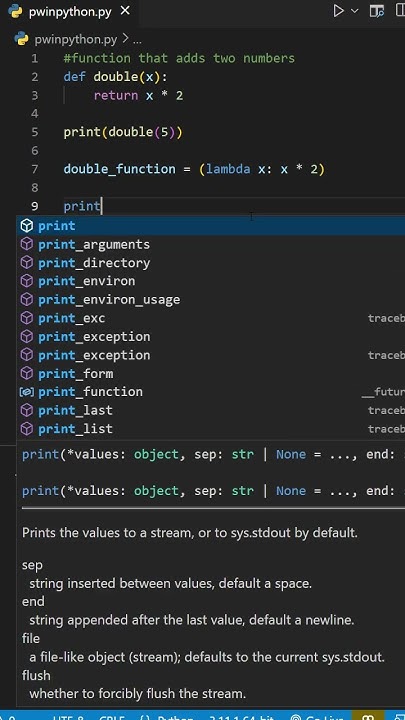Click the 'file' parameter heading in docs
The width and height of the screenshot is (405, 720).
[x=31, y=638]
